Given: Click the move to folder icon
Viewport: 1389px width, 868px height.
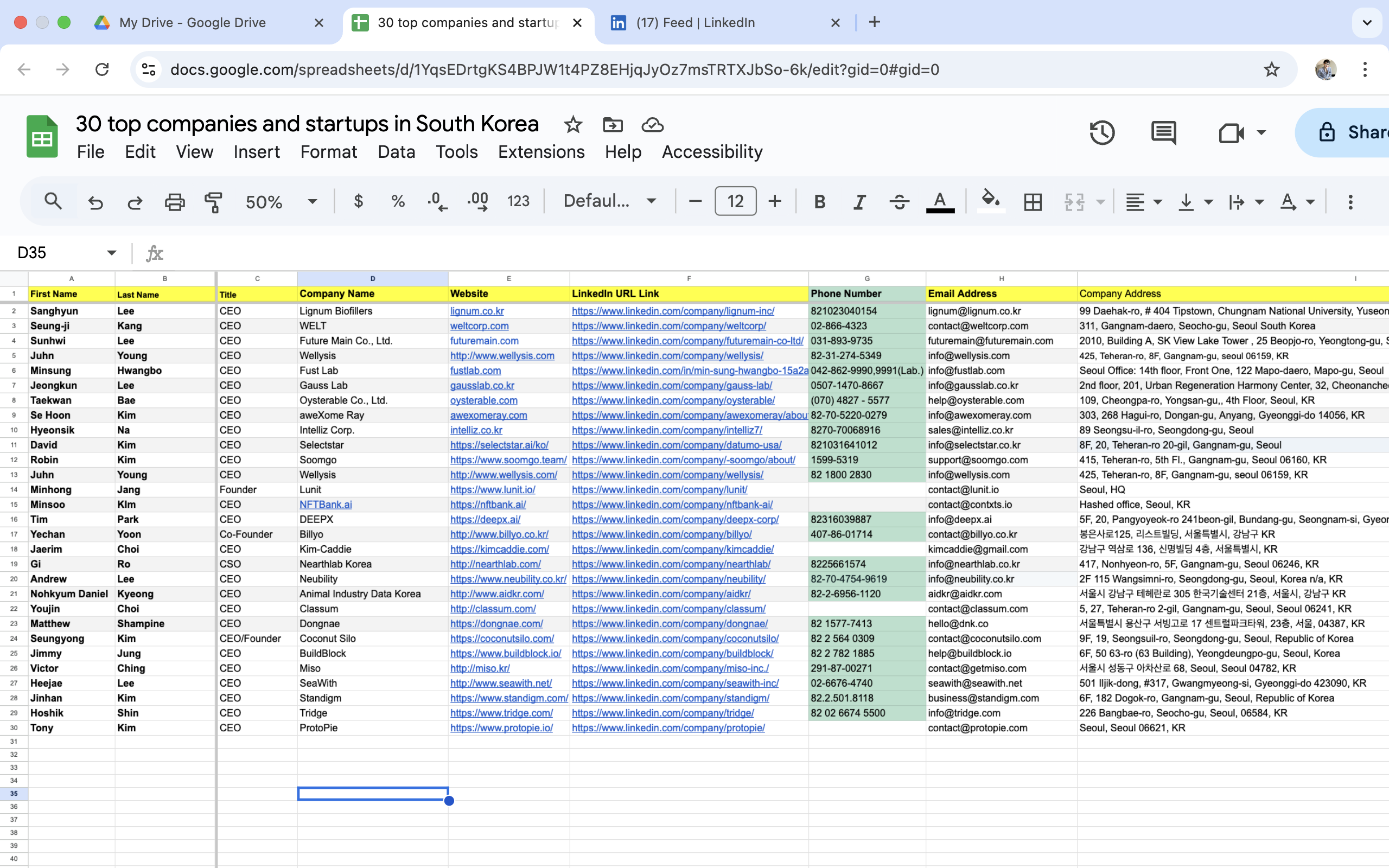Looking at the screenshot, I should pyautogui.click(x=613, y=125).
